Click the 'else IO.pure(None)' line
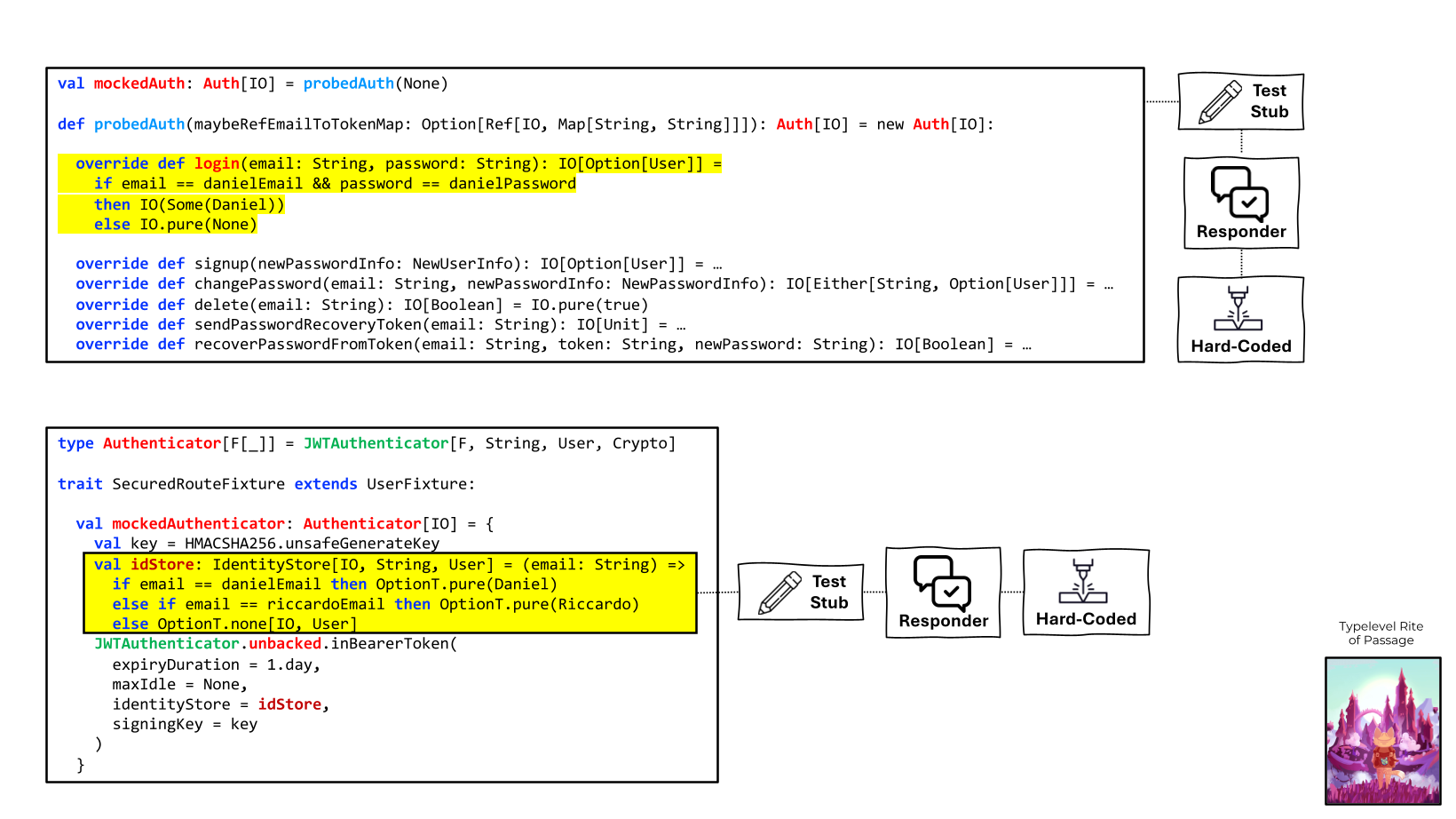 point(176,225)
